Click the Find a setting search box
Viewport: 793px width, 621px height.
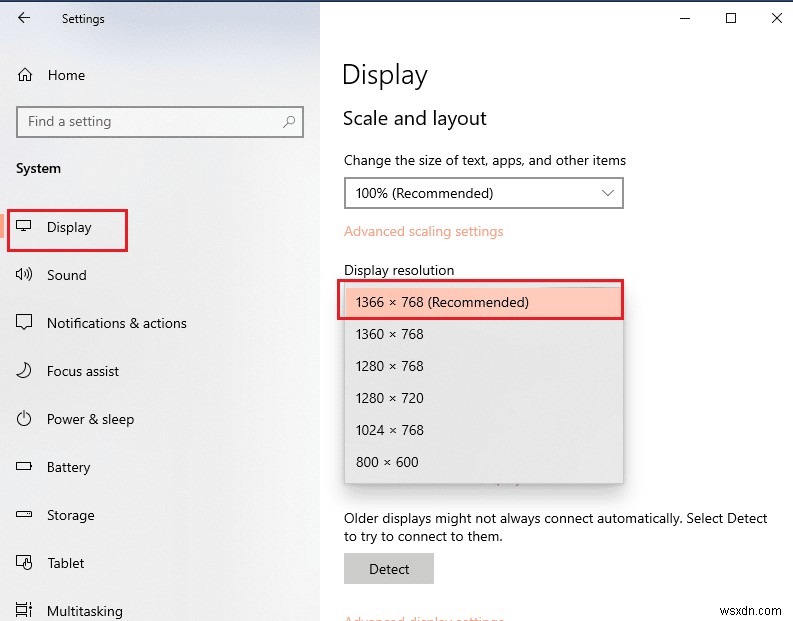150,122
